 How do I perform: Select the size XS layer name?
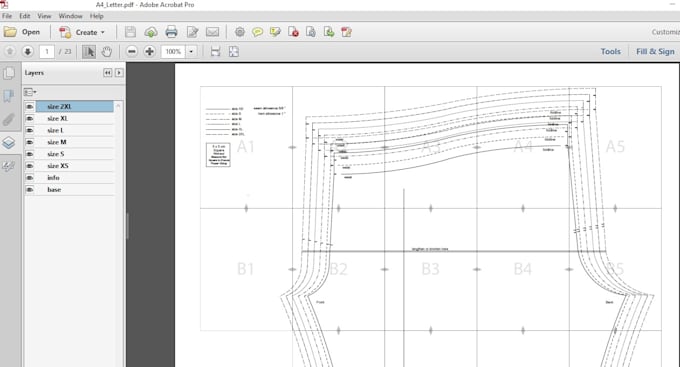[x=58, y=166]
